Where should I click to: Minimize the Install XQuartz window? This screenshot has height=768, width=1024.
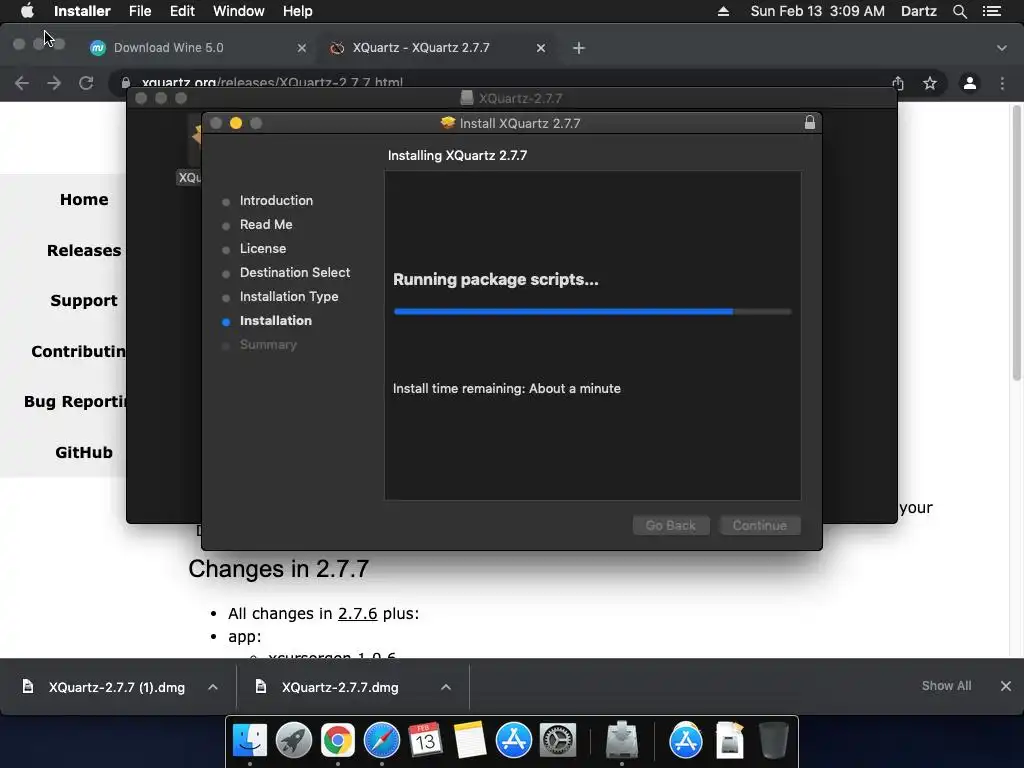coord(236,123)
